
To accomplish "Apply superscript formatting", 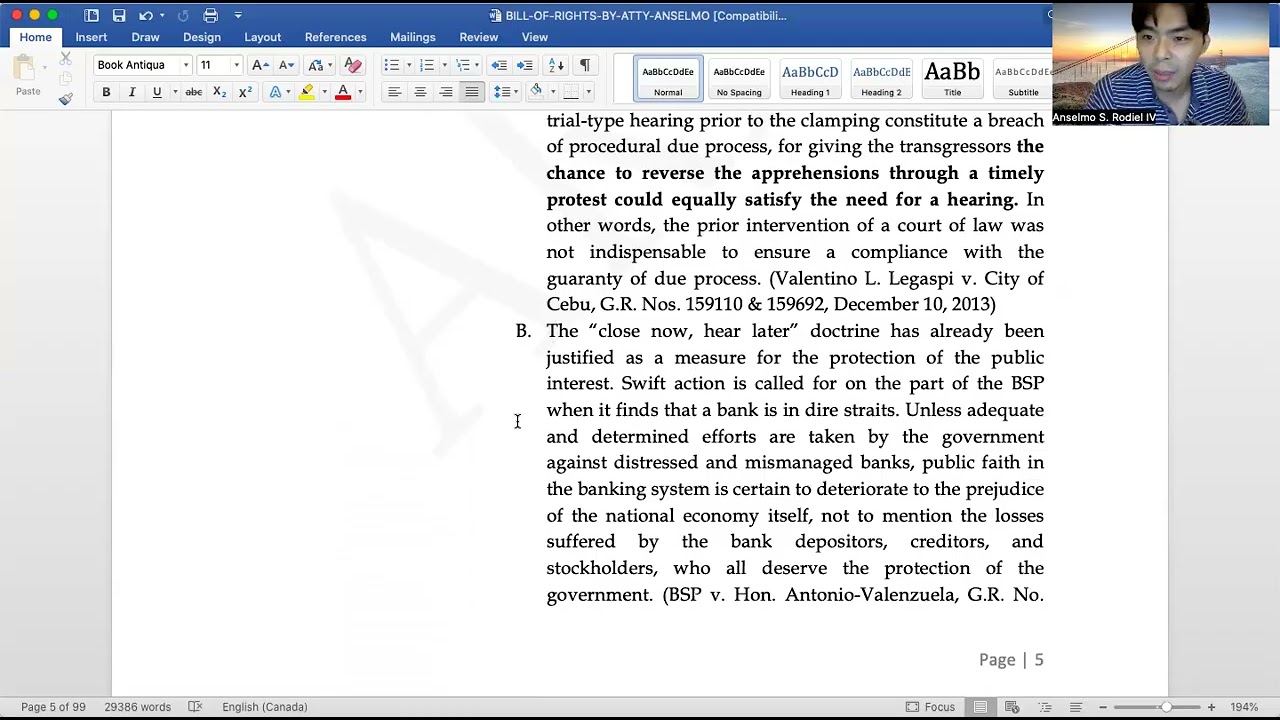I will click(245, 92).
